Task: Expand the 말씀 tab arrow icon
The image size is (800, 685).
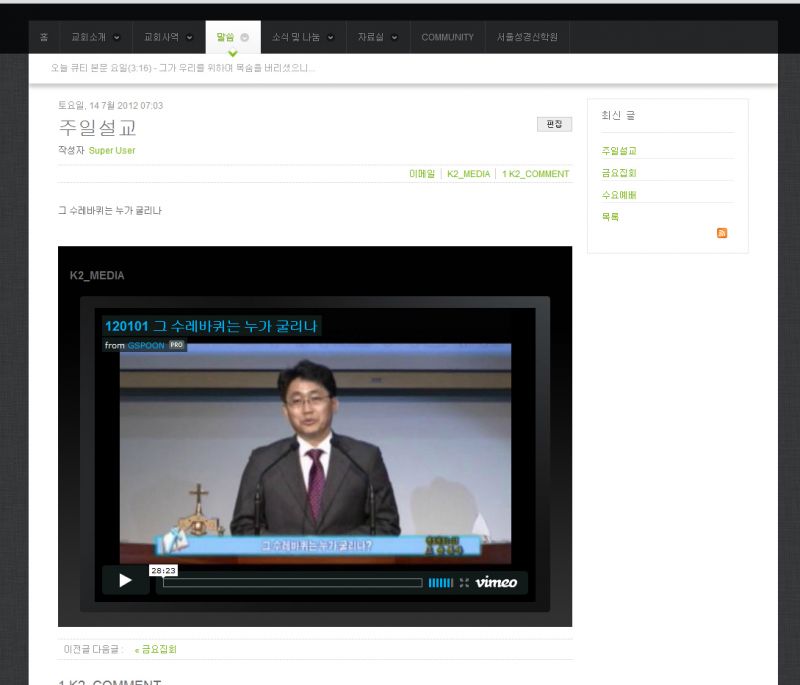Action: [x=244, y=37]
